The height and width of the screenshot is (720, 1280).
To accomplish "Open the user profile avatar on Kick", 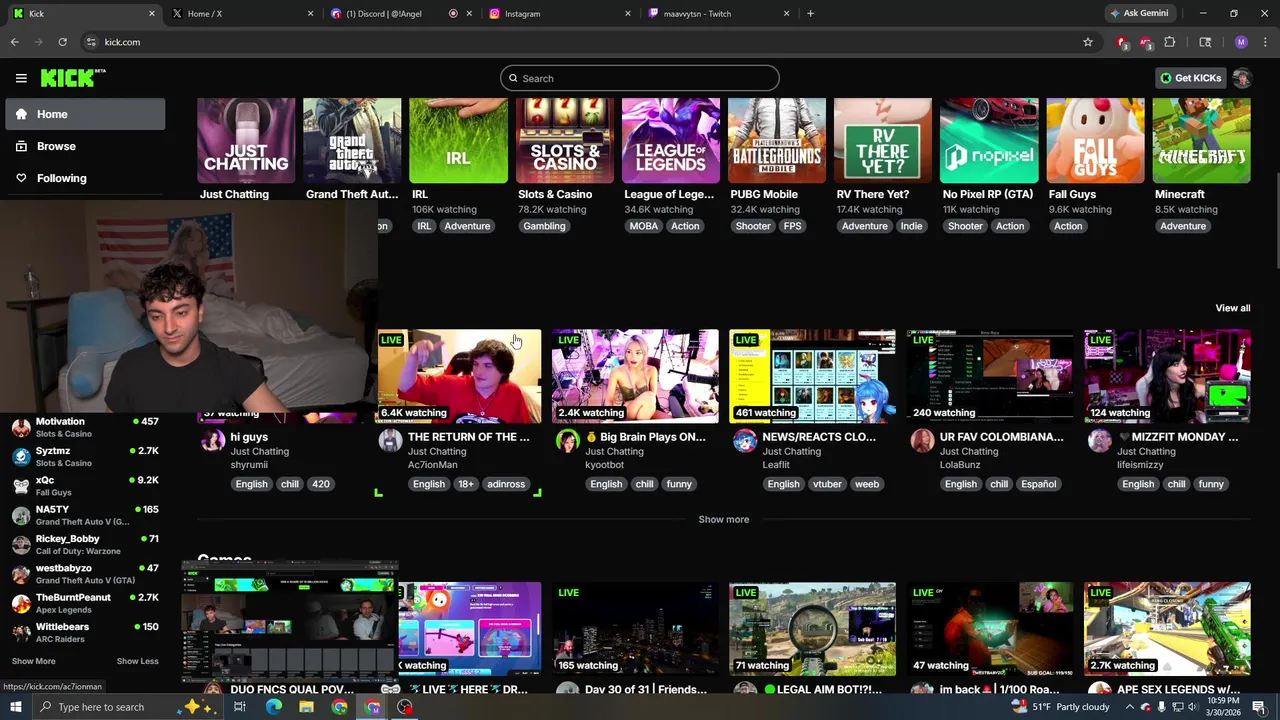I will [x=1242, y=78].
